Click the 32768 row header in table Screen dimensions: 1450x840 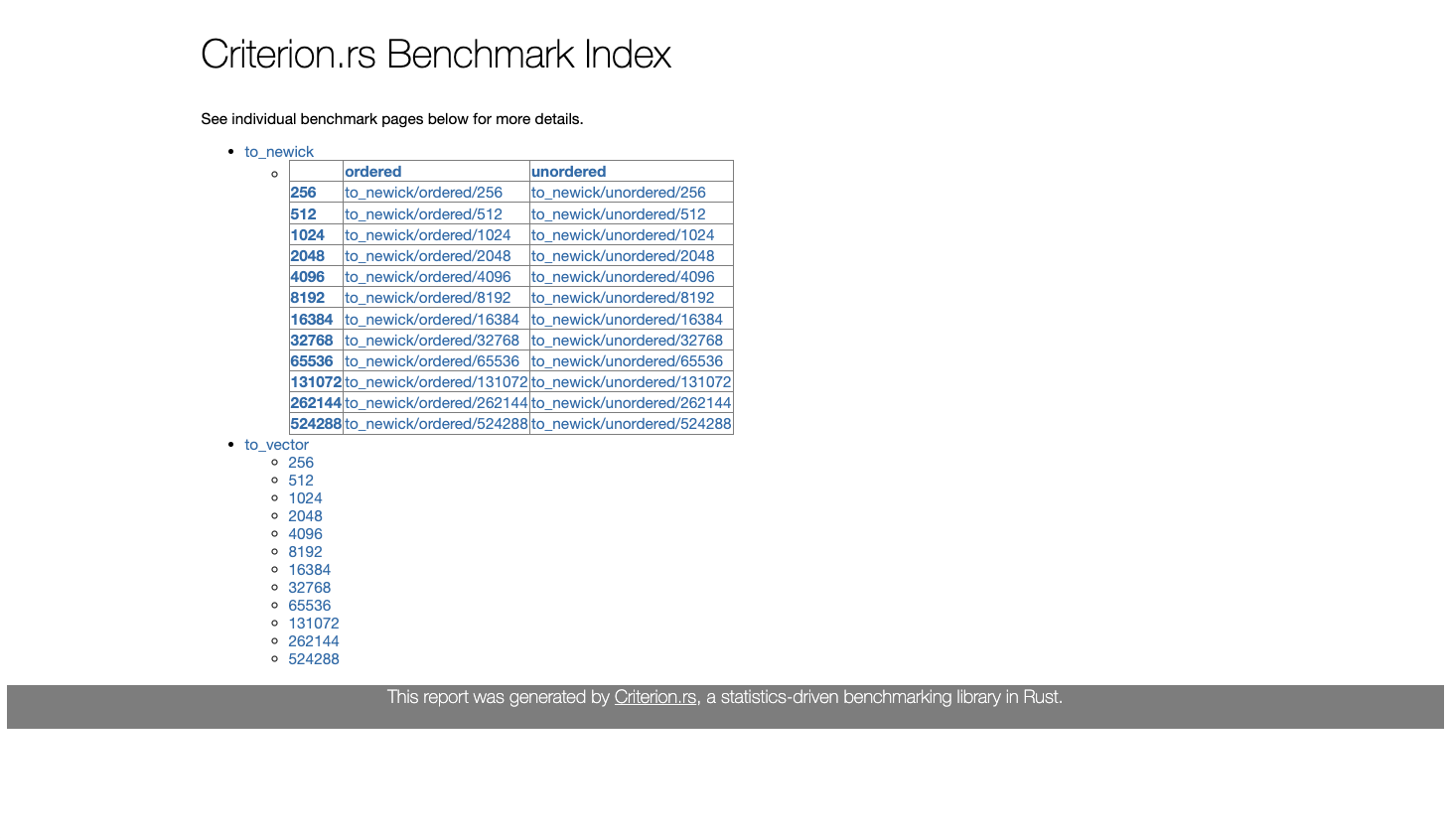312,341
